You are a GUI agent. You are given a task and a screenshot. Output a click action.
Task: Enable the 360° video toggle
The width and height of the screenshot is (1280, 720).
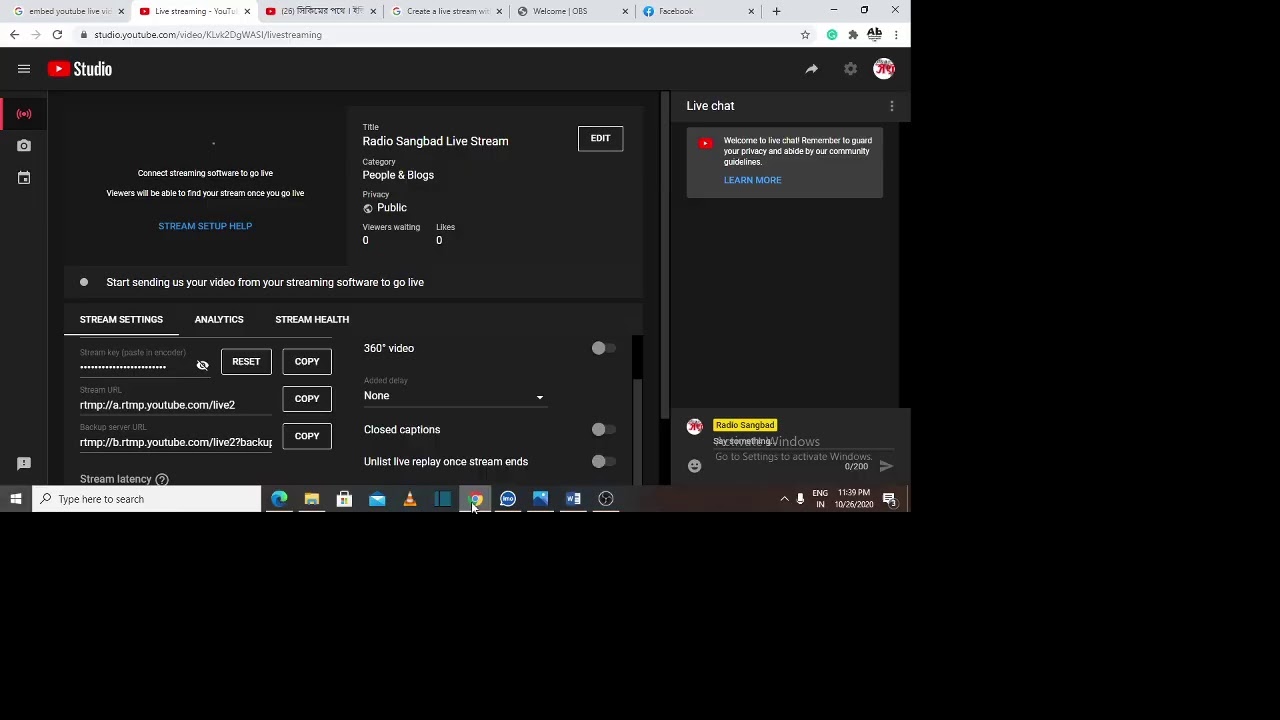click(x=603, y=348)
